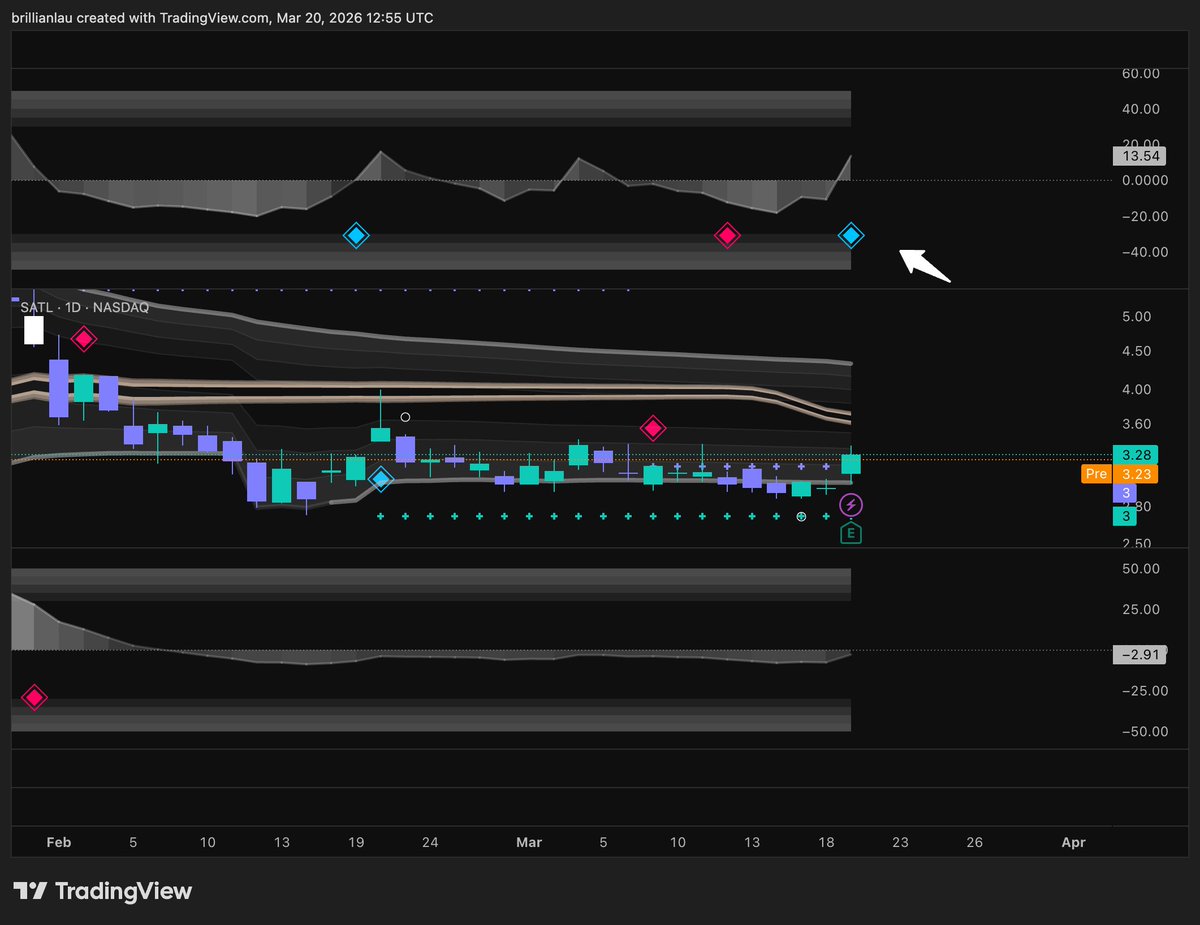Click the Feb label on the time axis
The width and height of the screenshot is (1200, 925).
click(59, 843)
